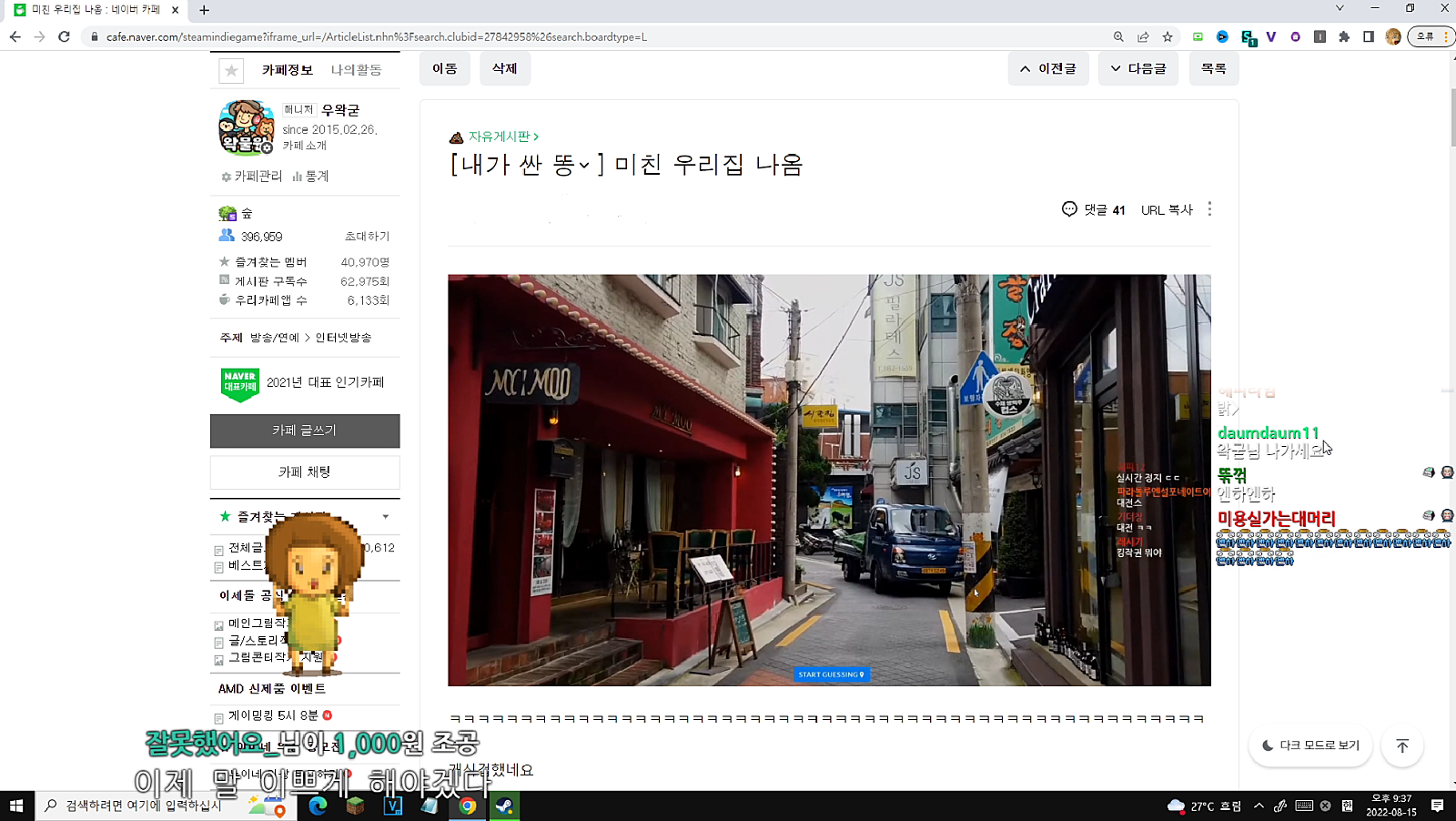The image size is (1456, 821).
Task: Go to previous post with 이전글
Action: pyautogui.click(x=1047, y=68)
